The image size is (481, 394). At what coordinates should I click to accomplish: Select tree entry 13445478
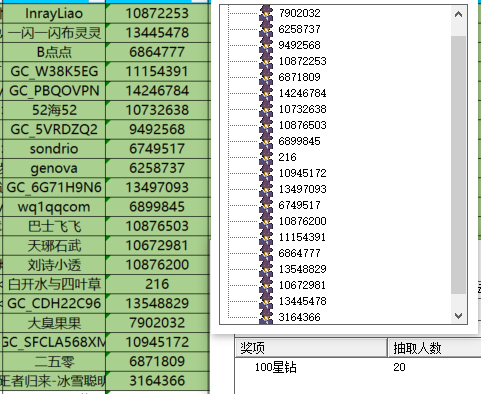[x=302, y=301]
